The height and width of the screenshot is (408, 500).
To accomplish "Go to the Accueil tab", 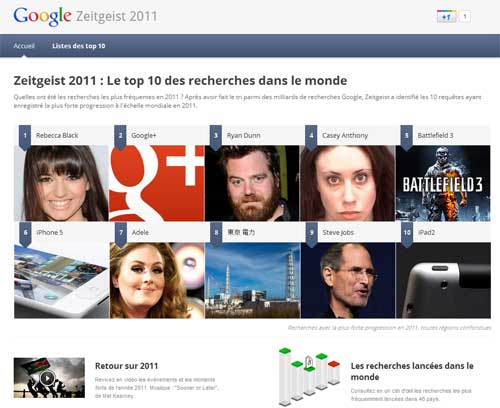I will 24,46.
